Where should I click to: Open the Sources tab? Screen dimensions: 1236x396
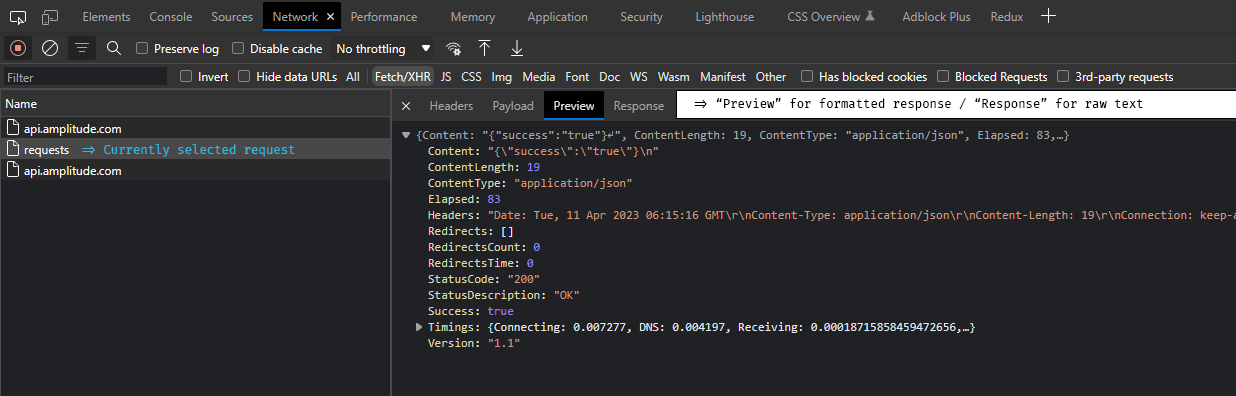point(232,17)
